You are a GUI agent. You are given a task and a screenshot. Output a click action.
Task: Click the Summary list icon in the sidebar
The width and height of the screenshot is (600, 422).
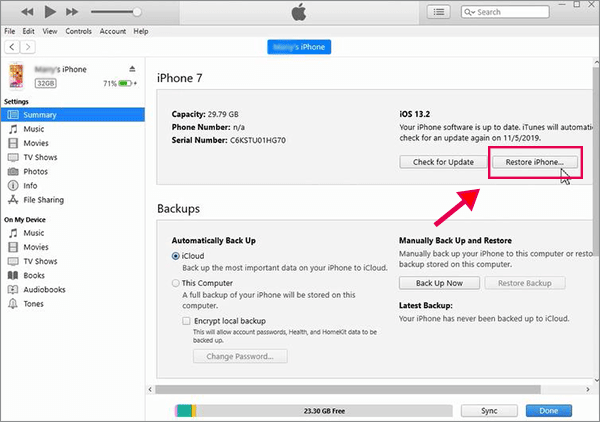pos(13,115)
